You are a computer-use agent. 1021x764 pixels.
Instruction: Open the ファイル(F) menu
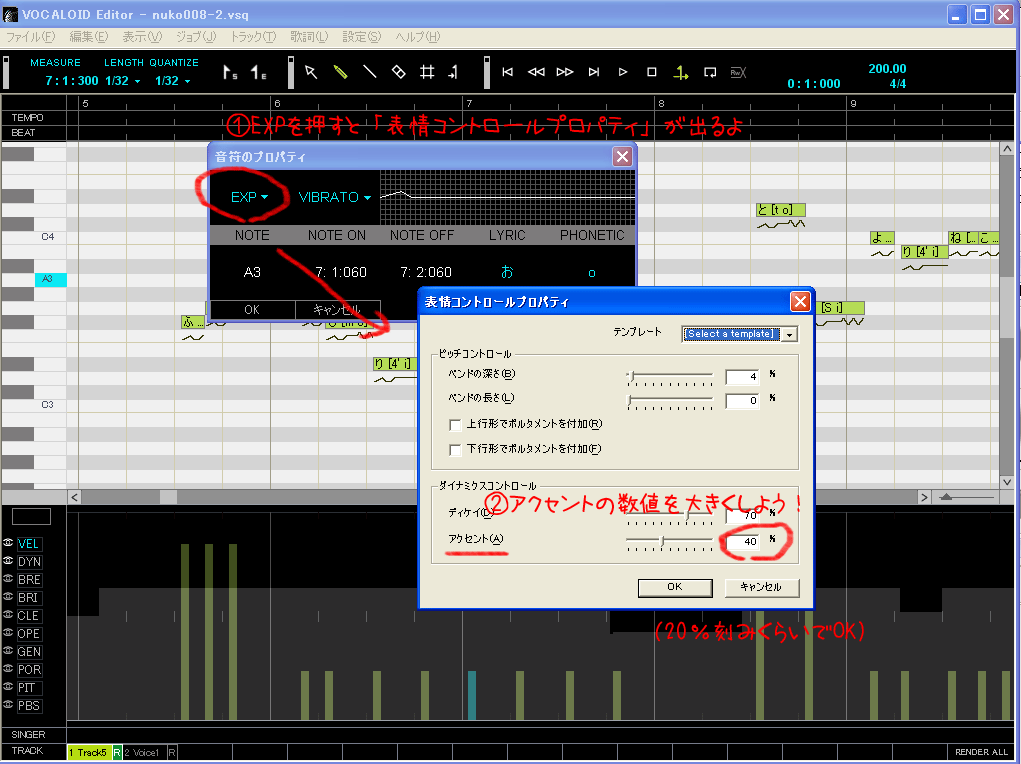click(x=31, y=36)
